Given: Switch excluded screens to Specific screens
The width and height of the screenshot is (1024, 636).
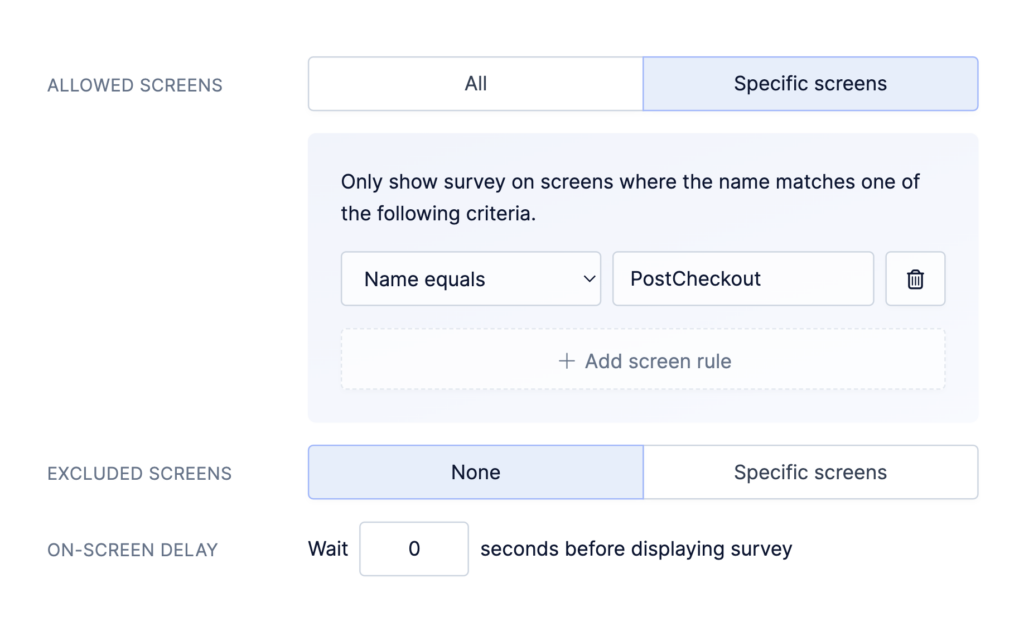Looking at the screenshot, I should [810, 472].
